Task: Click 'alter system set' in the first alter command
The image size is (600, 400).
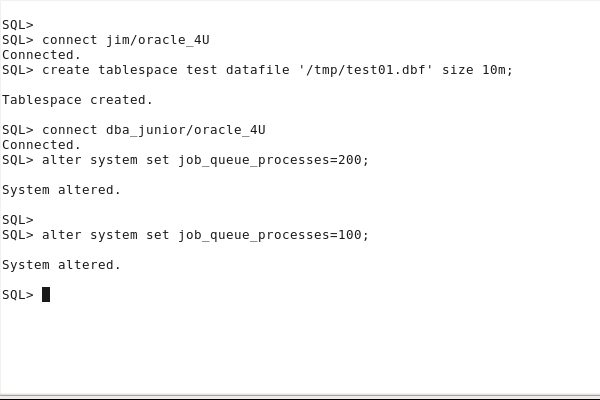Action: [x=105, y=160]
